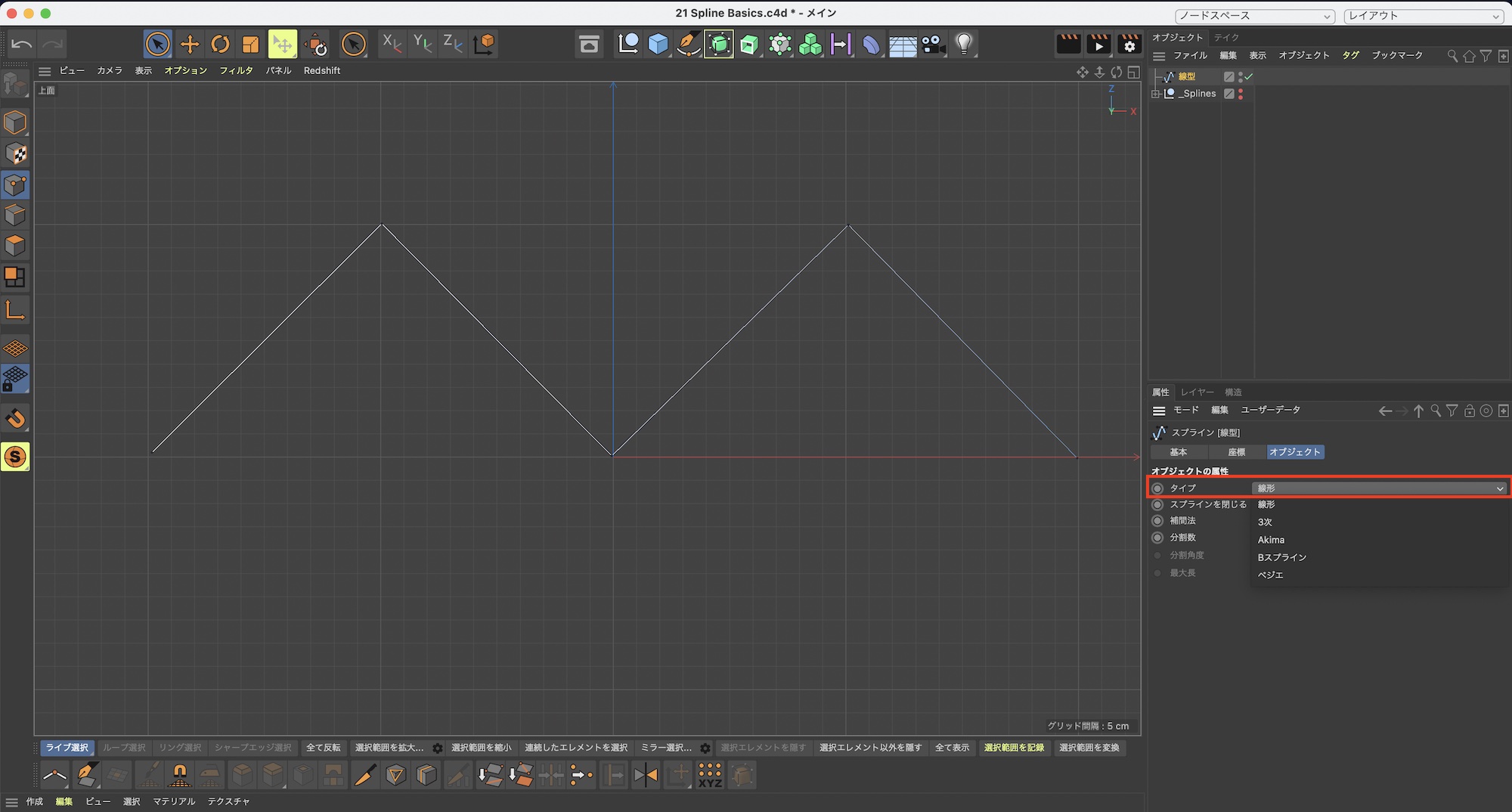The image size is (1512, 812).
Task: Switch to the 座標 tab
Action: click(1236, 452)
